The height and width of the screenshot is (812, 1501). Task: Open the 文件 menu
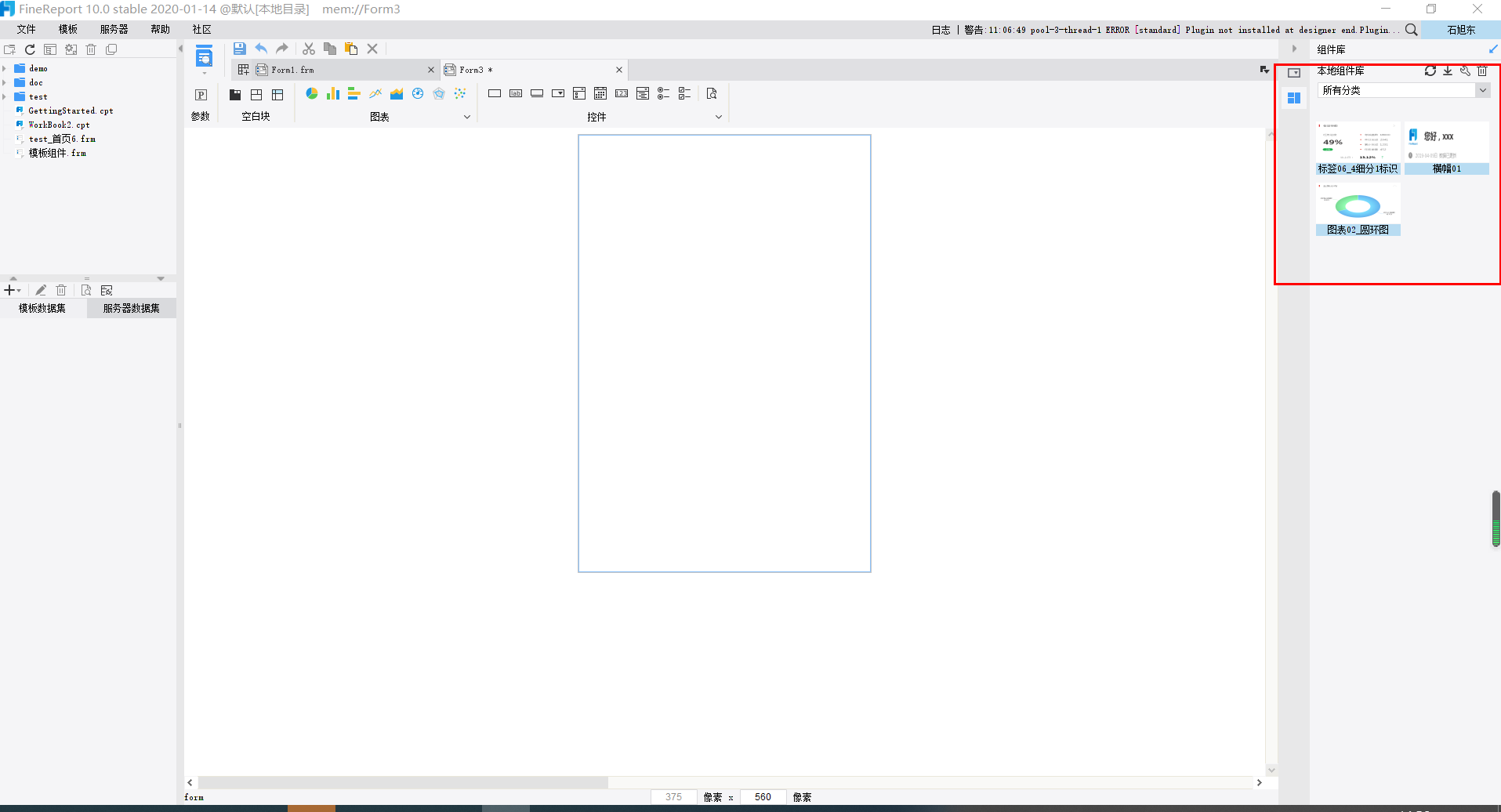(x=26, y=30)
